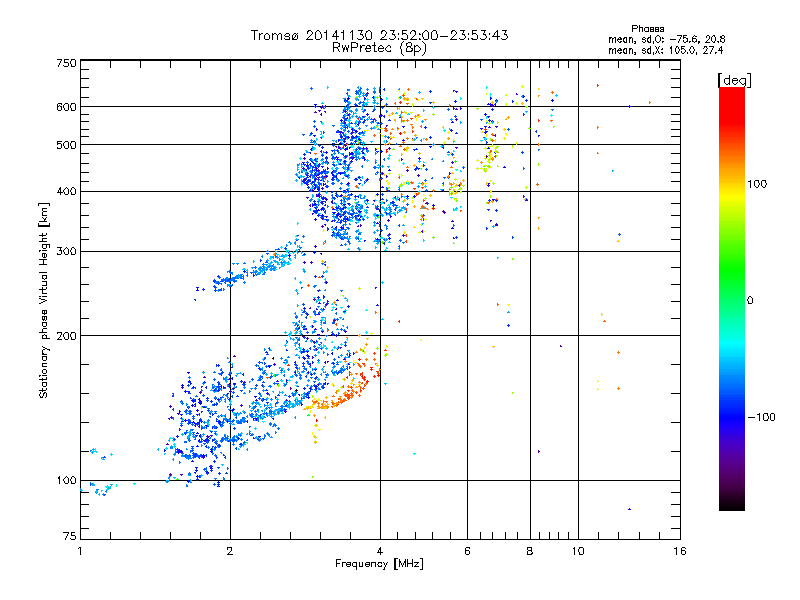Click x-axis tick label '1'

click(x=80, y=551)
